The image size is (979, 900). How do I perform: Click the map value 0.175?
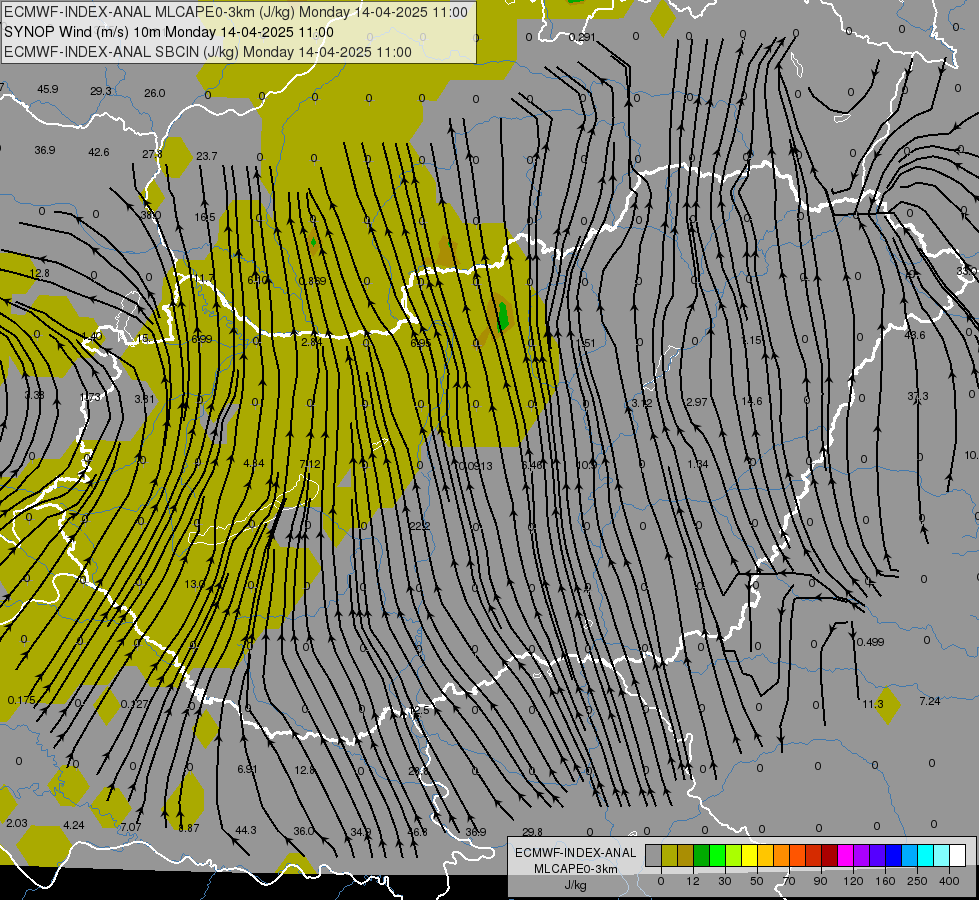[x=21, y=700]
